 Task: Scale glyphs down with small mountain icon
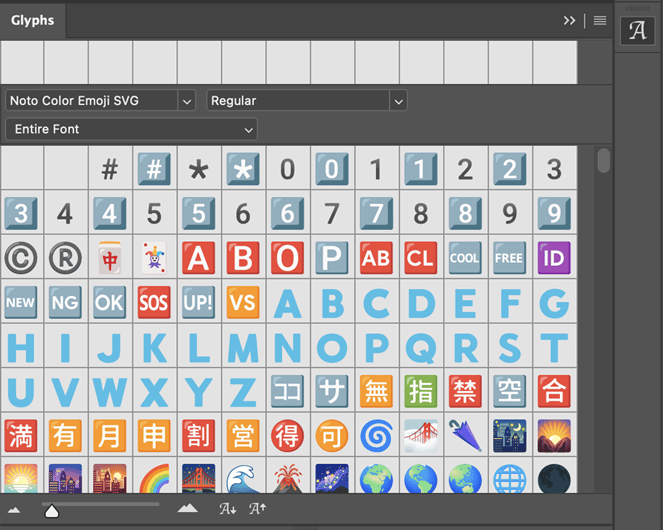14,509
